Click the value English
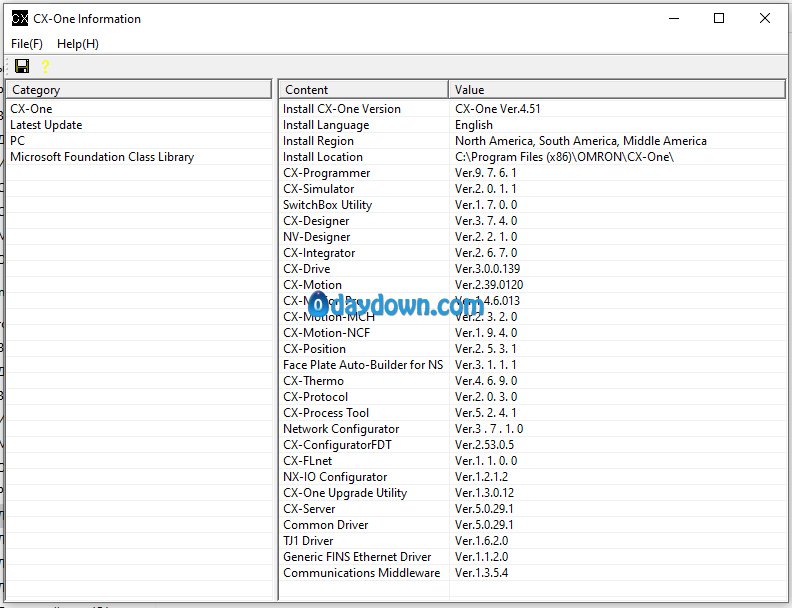The width and height of the screenshot is (792, 608). [474, 125]
